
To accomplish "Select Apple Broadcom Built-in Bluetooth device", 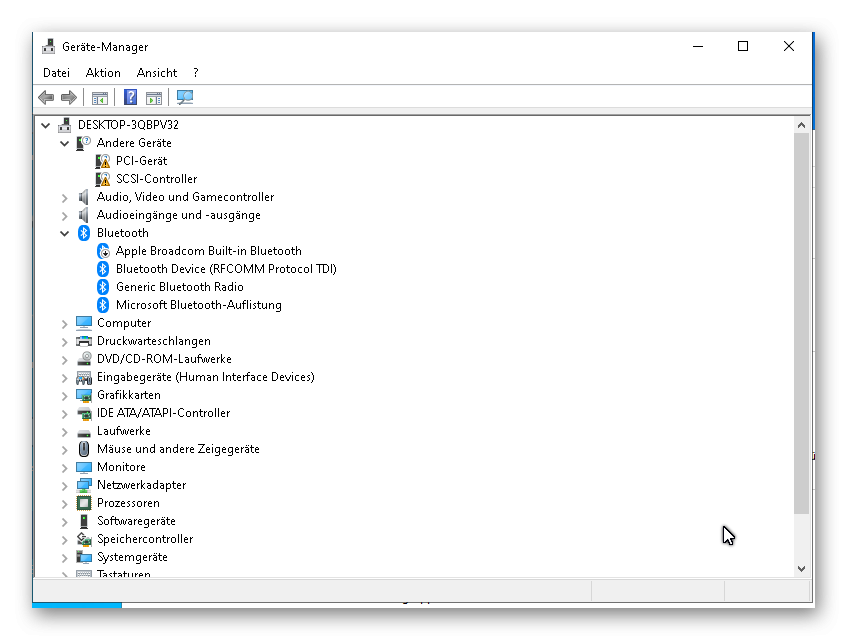I will point(208,251).
